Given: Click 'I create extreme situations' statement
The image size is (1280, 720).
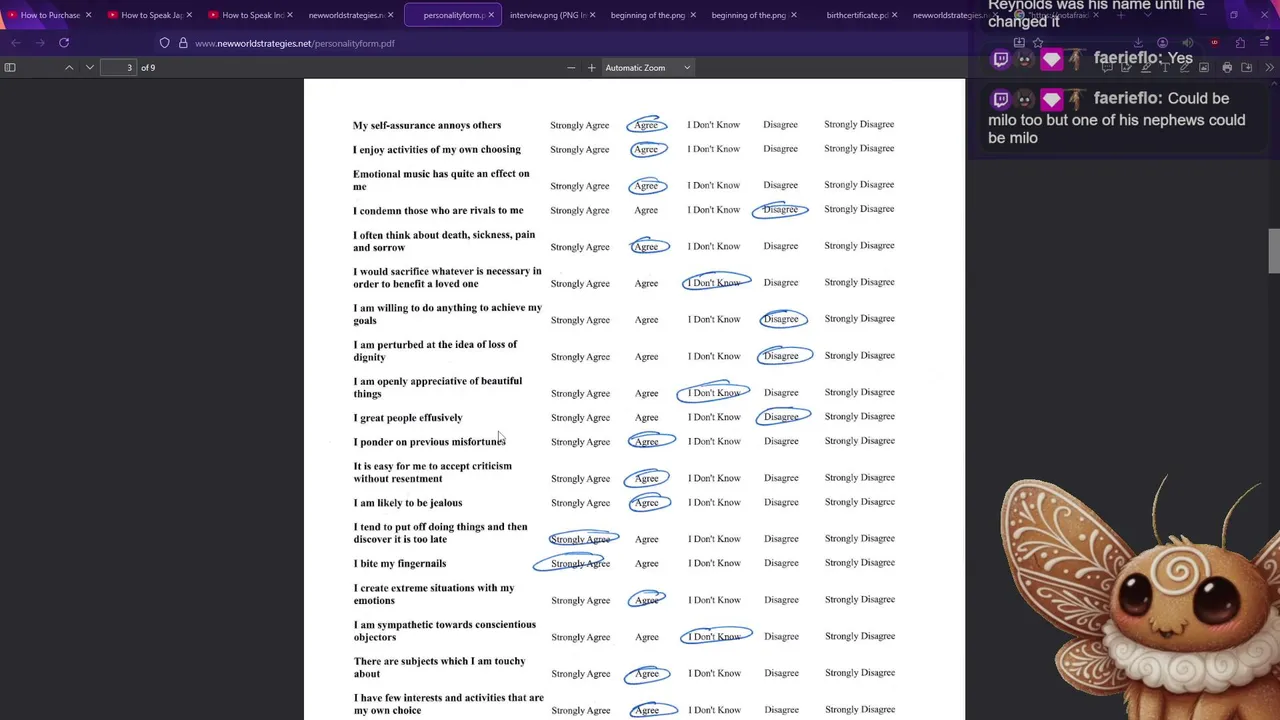Looking at the screenshot, I should tap(434, 594).
